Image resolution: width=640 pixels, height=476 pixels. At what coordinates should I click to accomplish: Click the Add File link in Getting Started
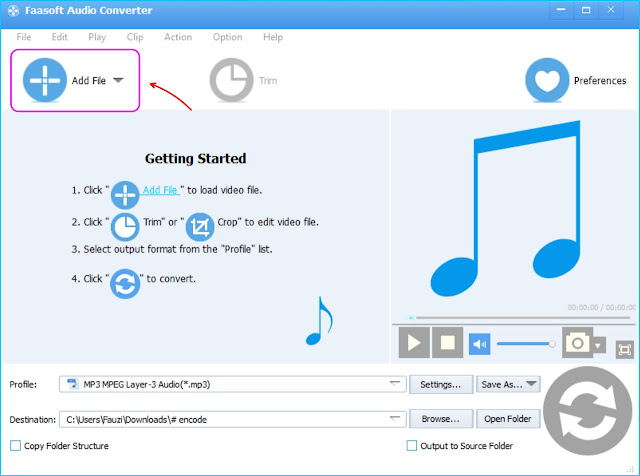160,190
